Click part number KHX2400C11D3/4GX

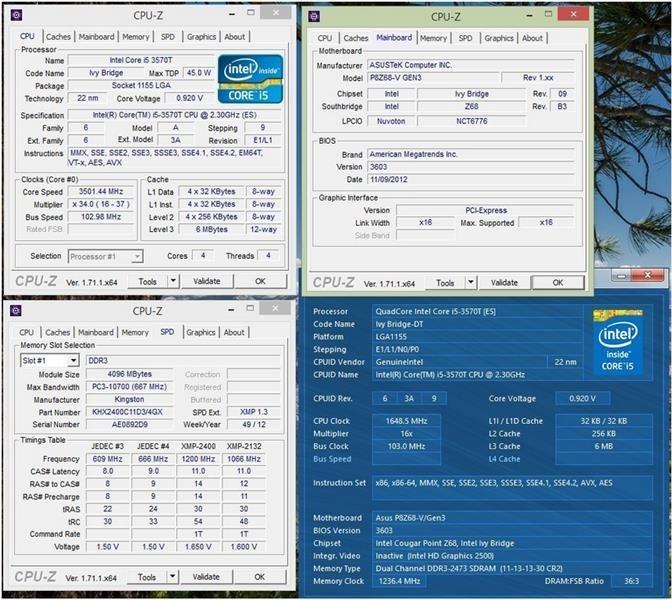pos(129,412)
